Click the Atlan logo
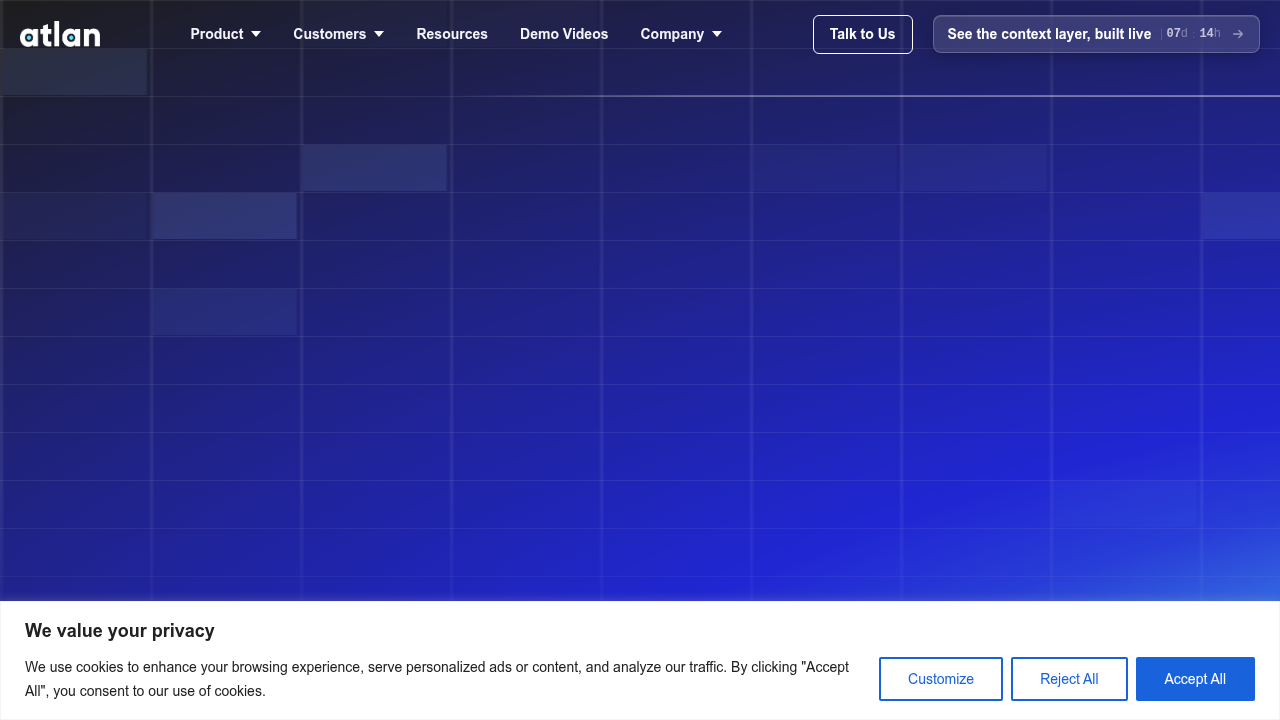Screen dimensions: 1280x720 [x=60, y=35]
